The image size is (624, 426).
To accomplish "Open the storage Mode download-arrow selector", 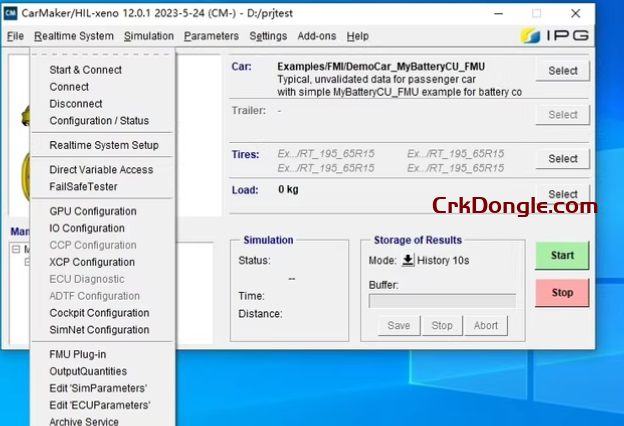I will [408, 260].
